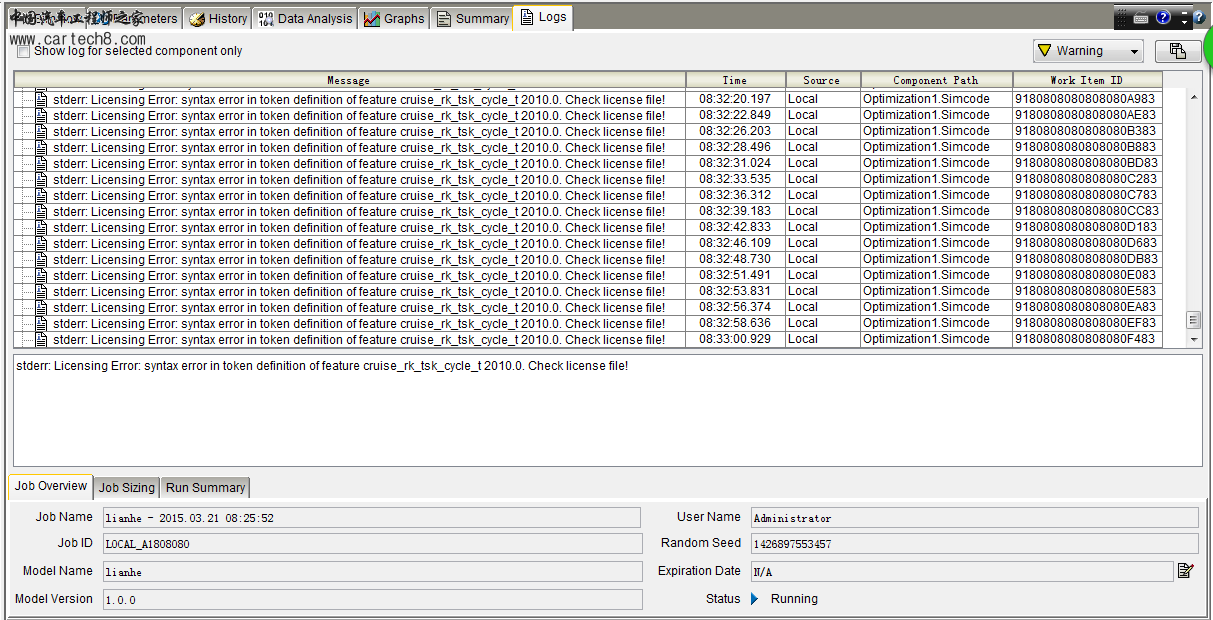Click the help button at the top-right corner
1213x620 pixels.
(1198, 17)
